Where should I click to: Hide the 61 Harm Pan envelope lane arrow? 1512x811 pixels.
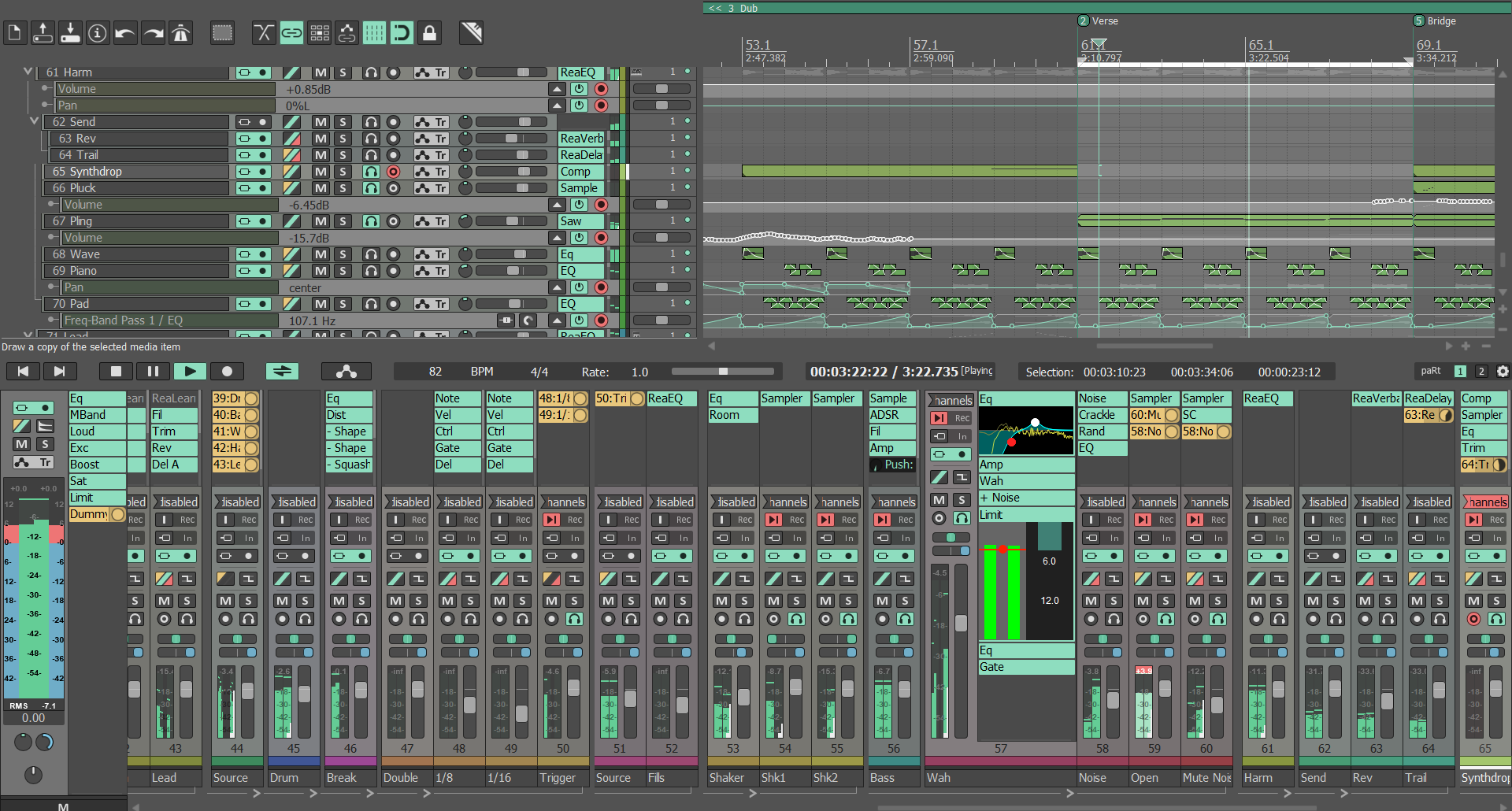coord(558,106)
